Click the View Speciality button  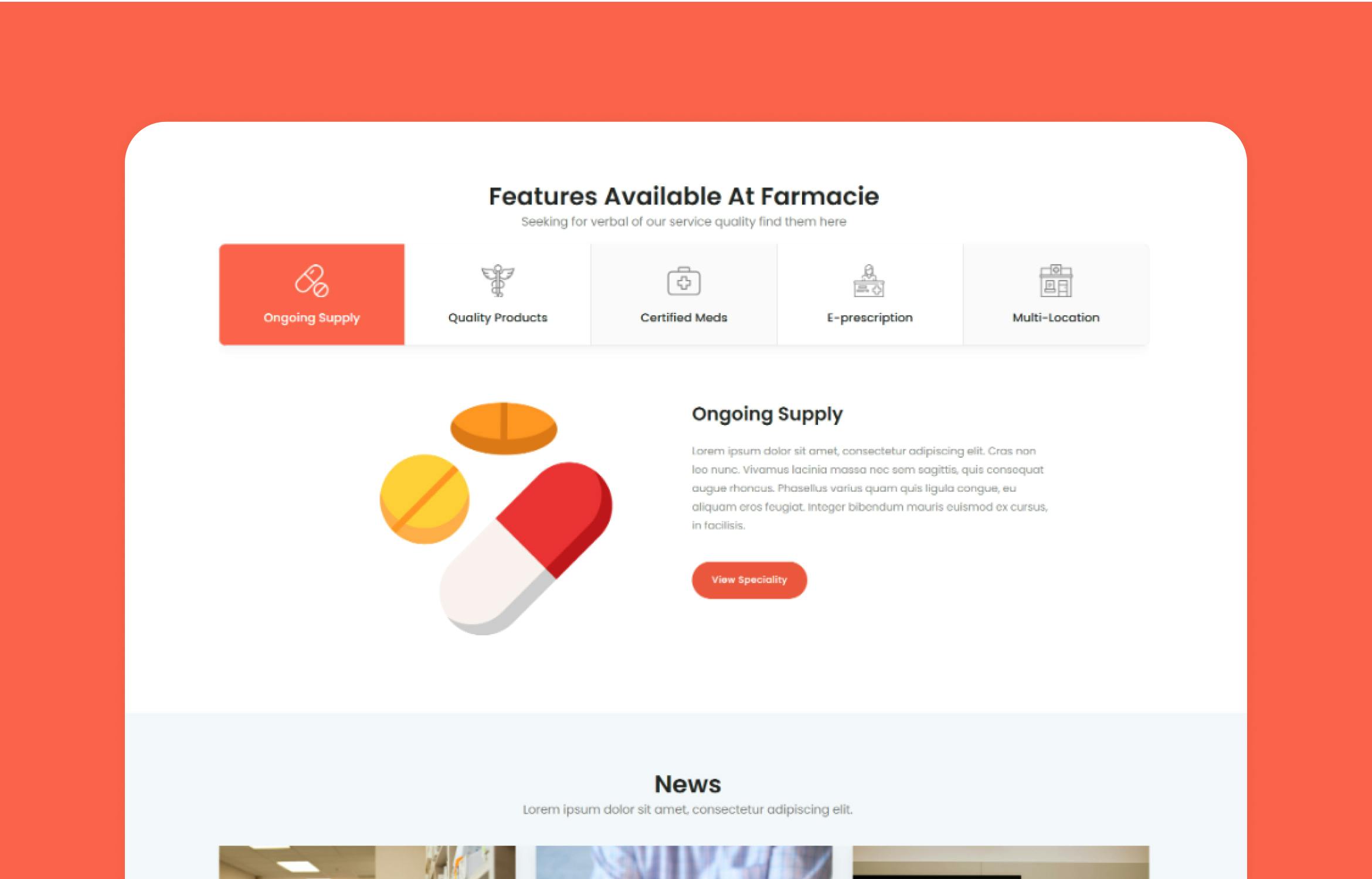pos(749,580)
